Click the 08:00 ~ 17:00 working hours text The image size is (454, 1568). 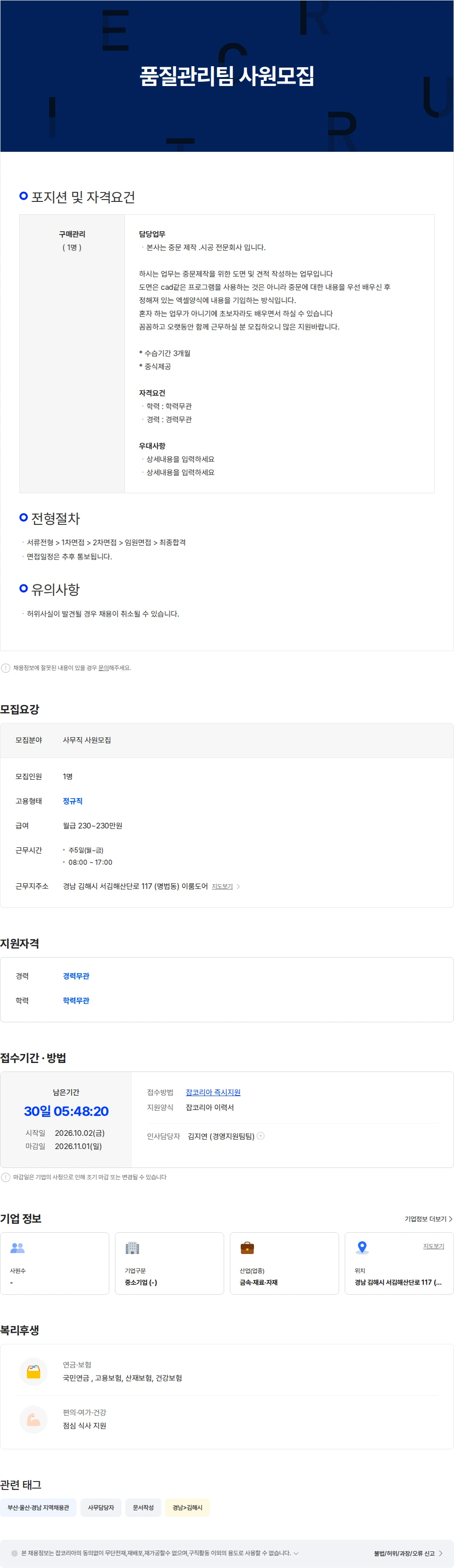point(90,862)
